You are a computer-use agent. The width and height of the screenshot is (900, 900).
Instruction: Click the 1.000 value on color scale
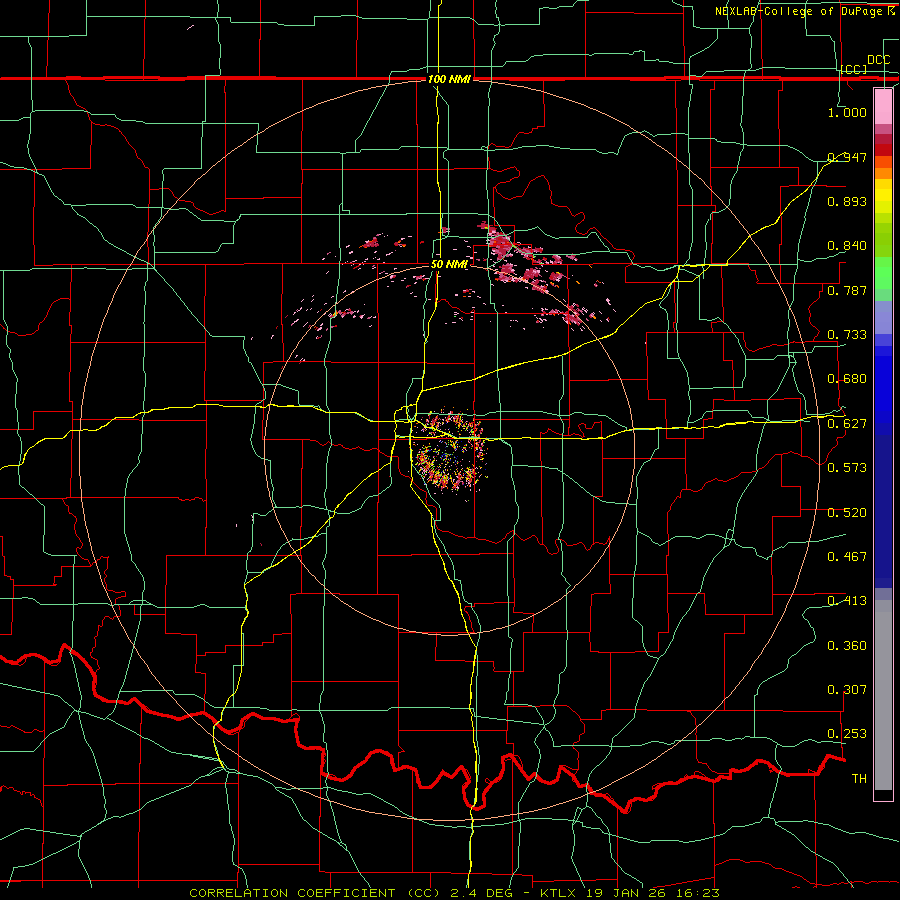click(x=847, y=112)
